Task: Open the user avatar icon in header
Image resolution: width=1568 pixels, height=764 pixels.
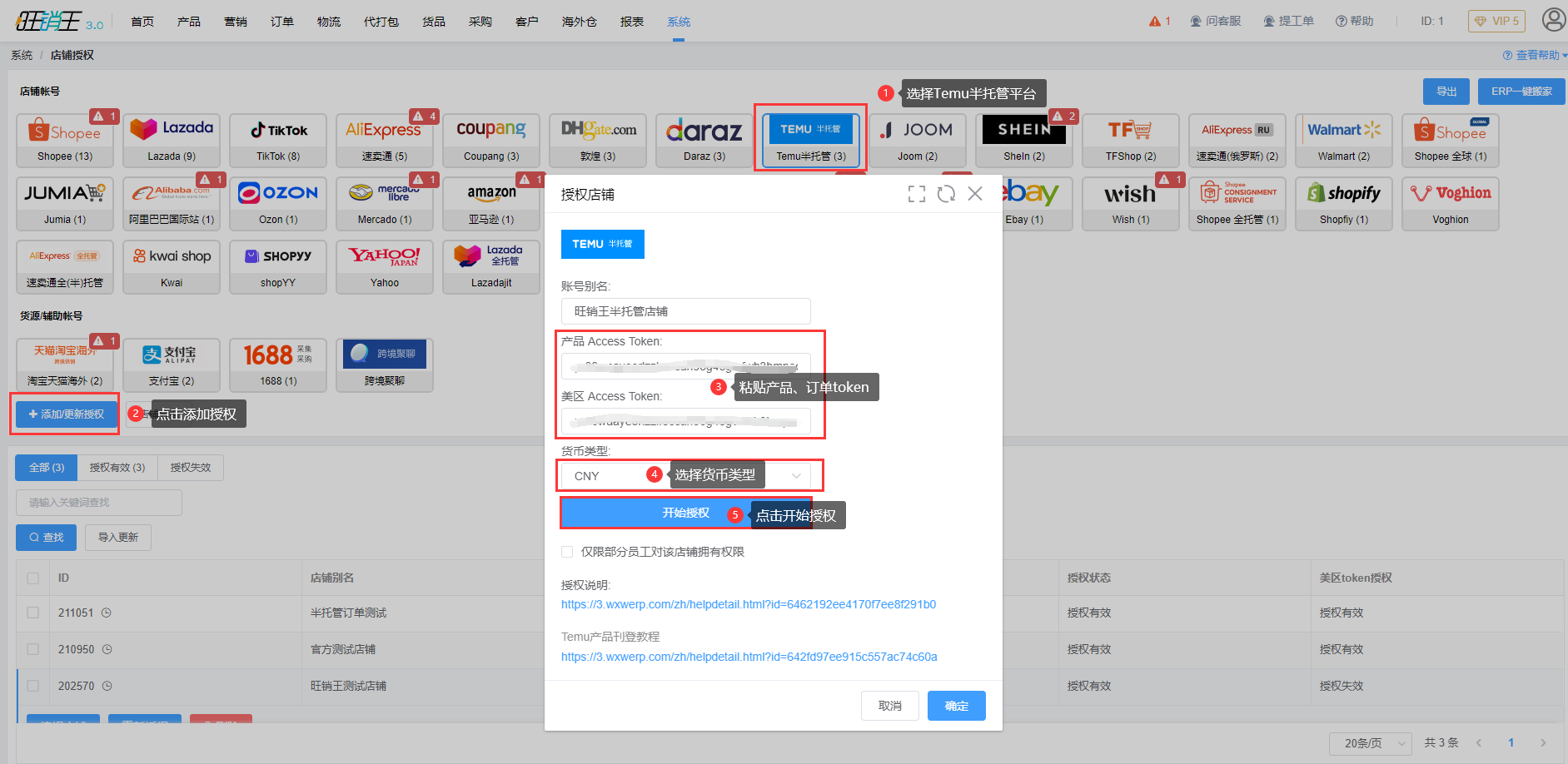Action: [1554, 20]
